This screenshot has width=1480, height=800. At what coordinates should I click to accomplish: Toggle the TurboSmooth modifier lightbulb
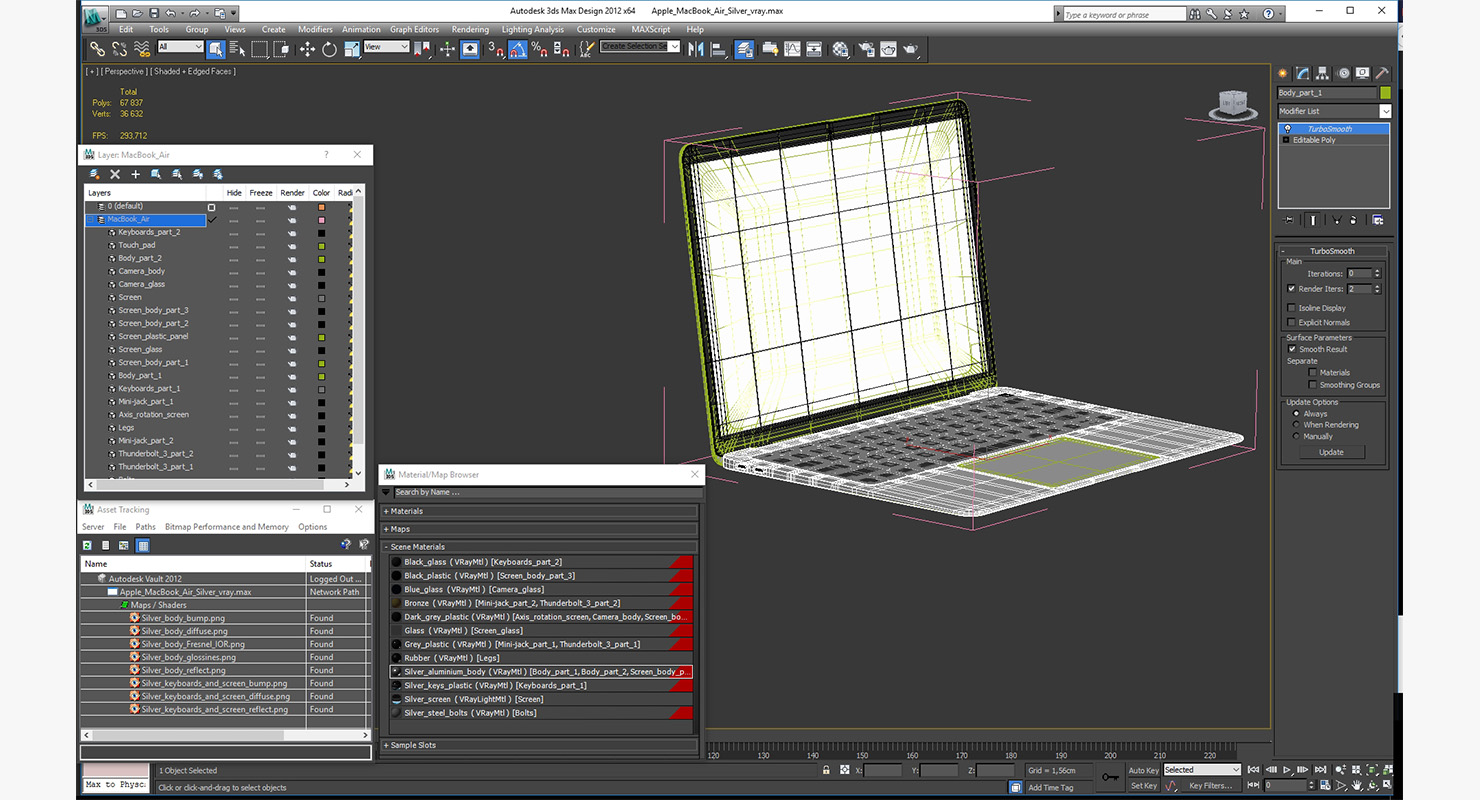point(1287,129)
